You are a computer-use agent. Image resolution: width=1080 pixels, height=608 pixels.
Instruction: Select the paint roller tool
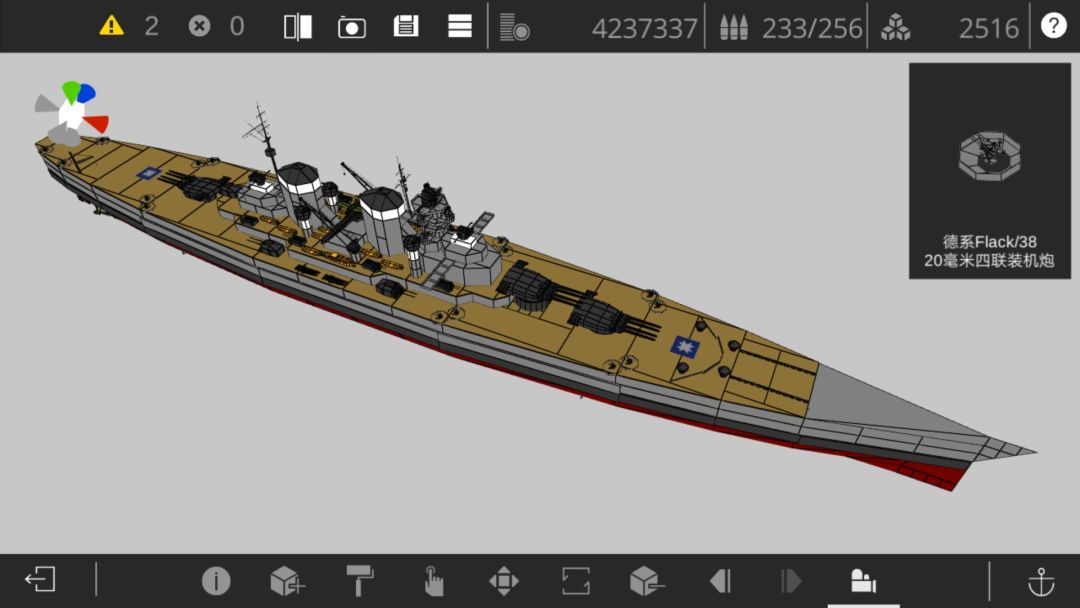tap(360, 580)
